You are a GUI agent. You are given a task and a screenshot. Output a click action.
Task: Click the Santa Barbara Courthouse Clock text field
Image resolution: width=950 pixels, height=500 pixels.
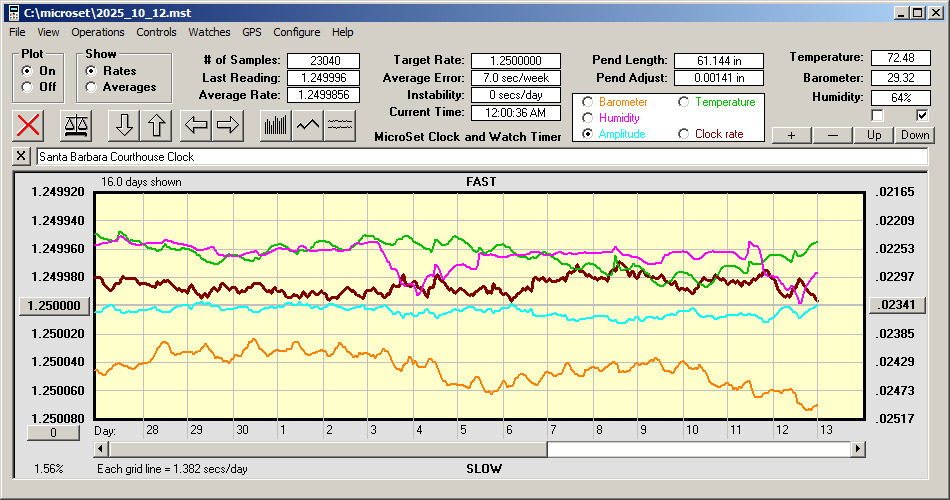[x=480, y=157]
